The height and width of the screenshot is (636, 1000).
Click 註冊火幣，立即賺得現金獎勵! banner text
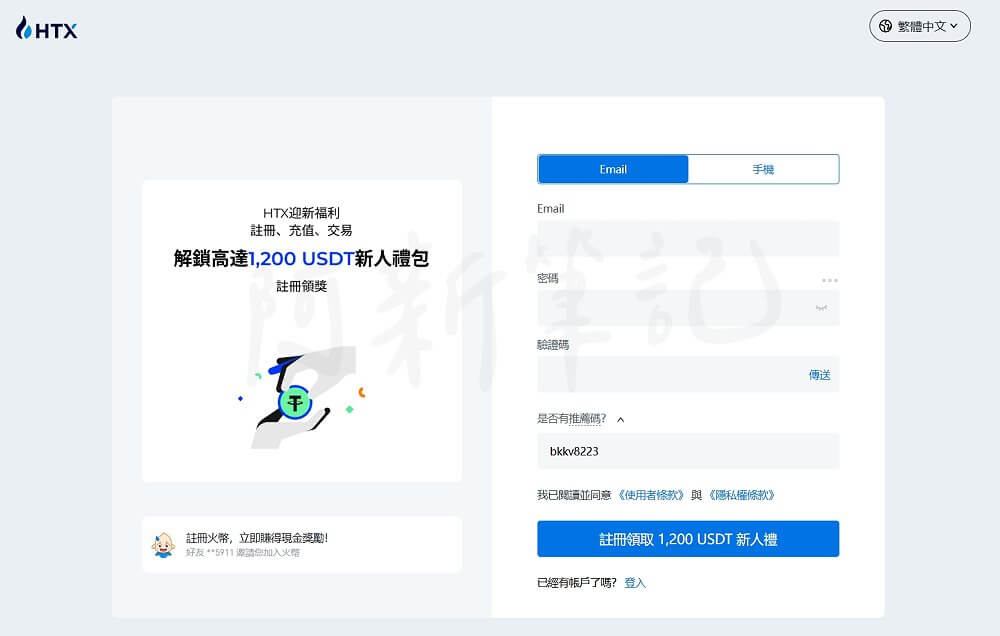click(257, 538)
